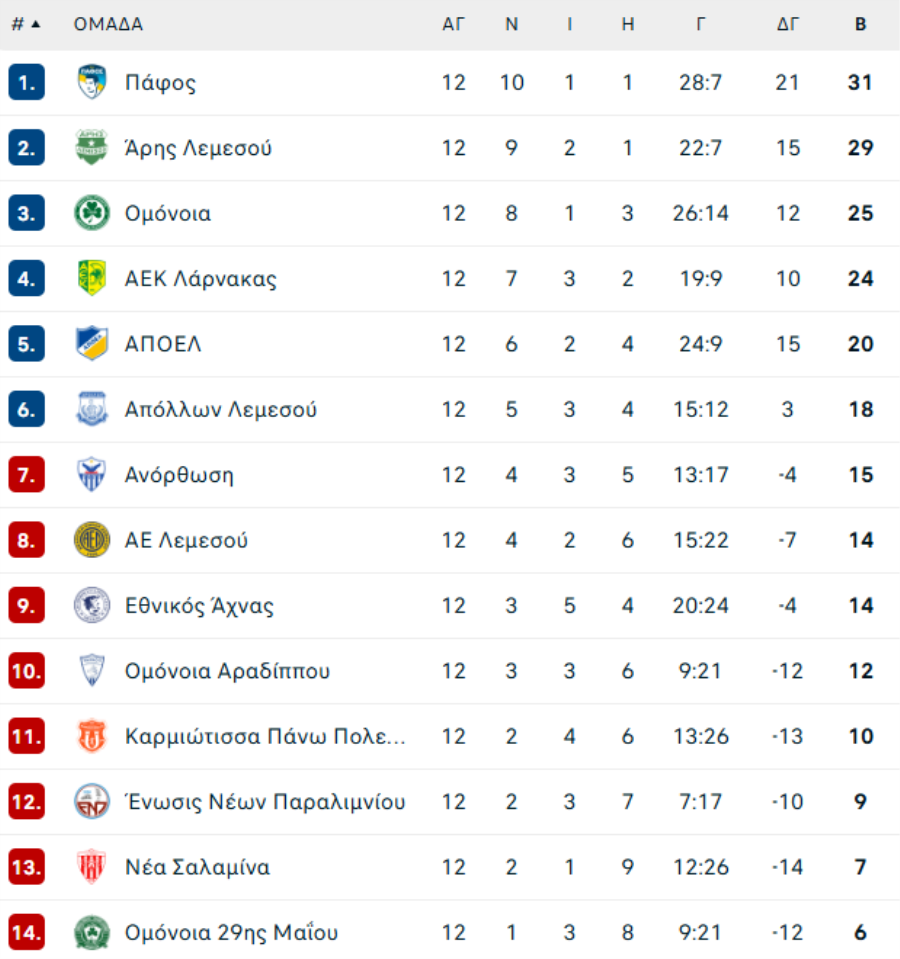The height and width of the screenshot is (959, 900).
Task: Click the red 14. position badge
Action: pos(26,932)
